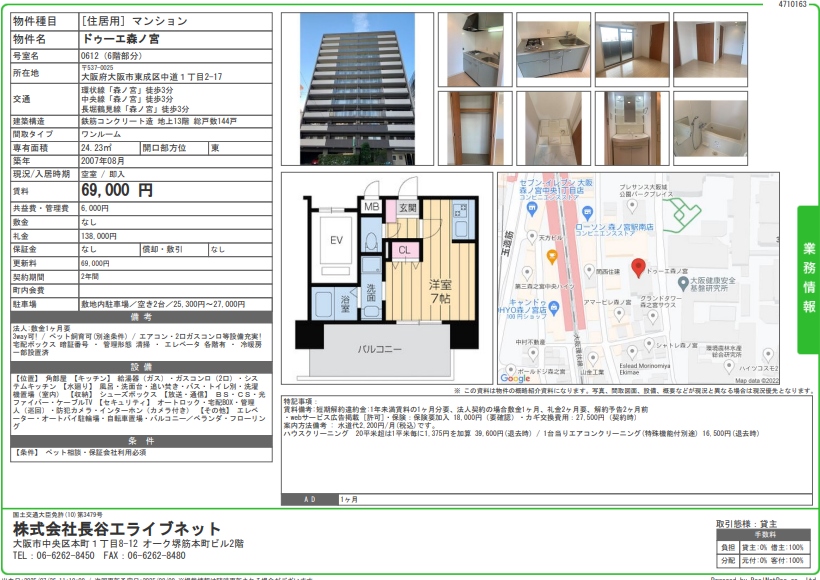820x580 pixels.
Task: Open the bathtub photo thumbnail
Action: [710, 126]
